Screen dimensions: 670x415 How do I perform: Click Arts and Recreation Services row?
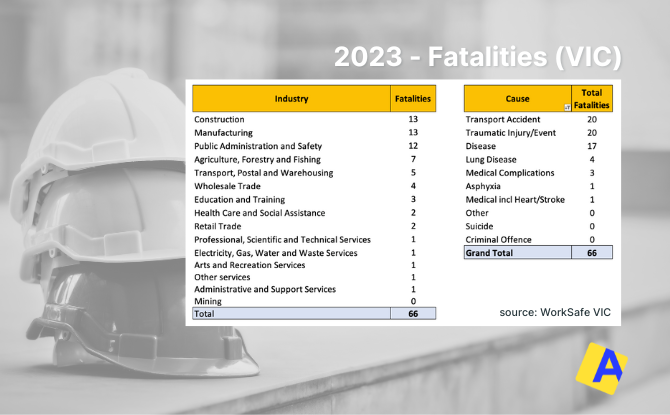(314, 265)
